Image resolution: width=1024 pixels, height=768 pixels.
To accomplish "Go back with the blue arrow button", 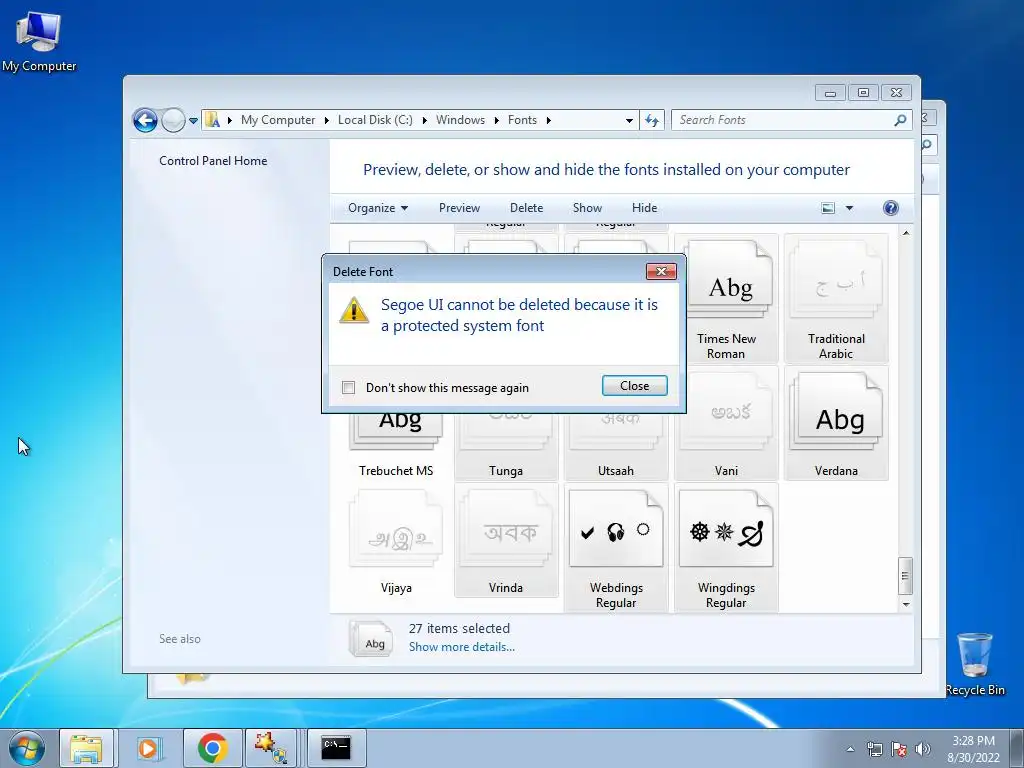I will pos(145,120).
